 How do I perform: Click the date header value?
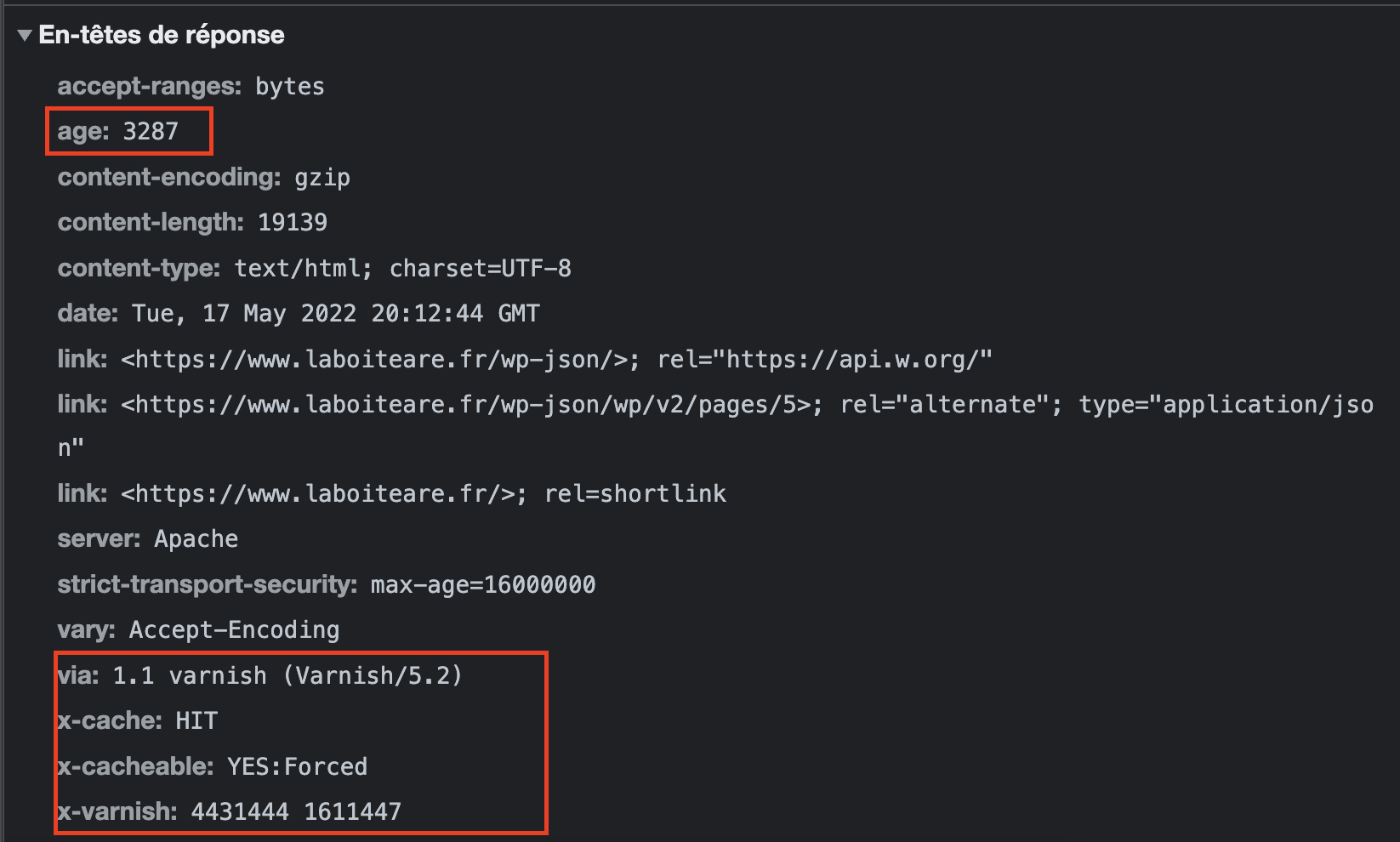coord(335,313)
